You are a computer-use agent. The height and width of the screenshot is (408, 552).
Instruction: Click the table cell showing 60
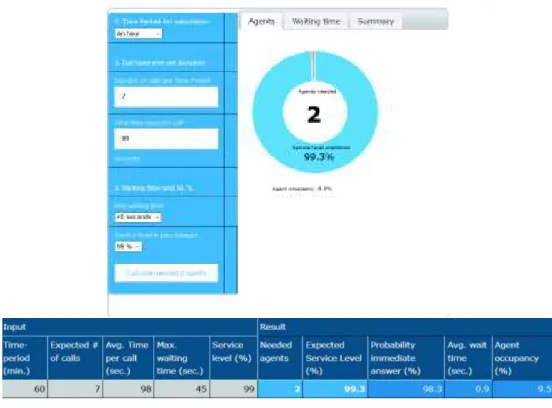(x=24, y=389)
